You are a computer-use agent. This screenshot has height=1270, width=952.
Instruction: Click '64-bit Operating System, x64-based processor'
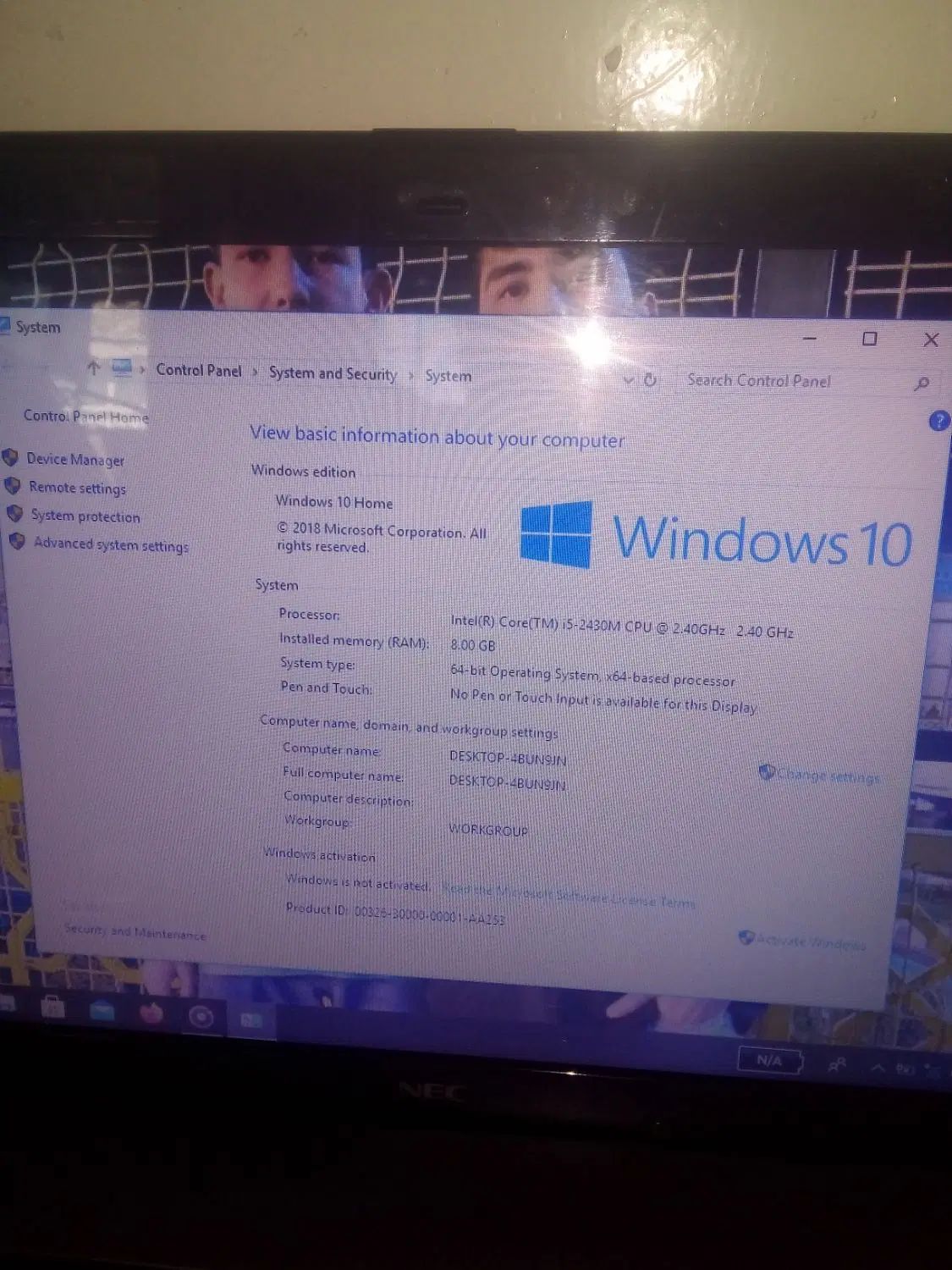pos(592,675)
